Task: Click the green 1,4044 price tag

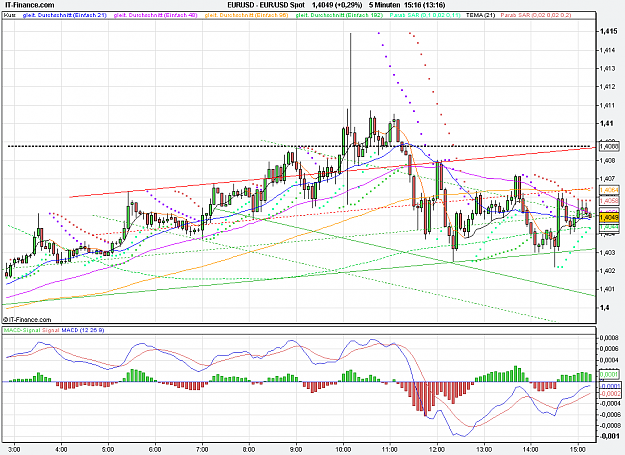Action: tap(609, 226)
